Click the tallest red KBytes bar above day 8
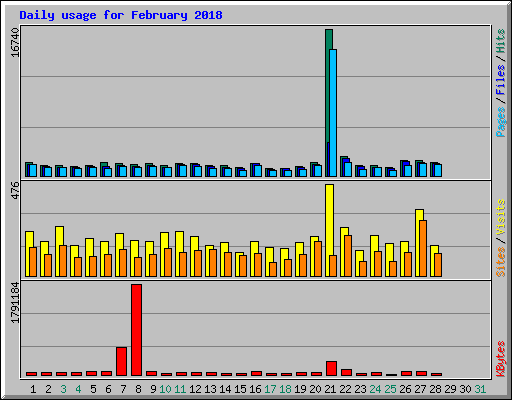Image resolution: width=512 pixels, height=400 pixels. [136, 330]
